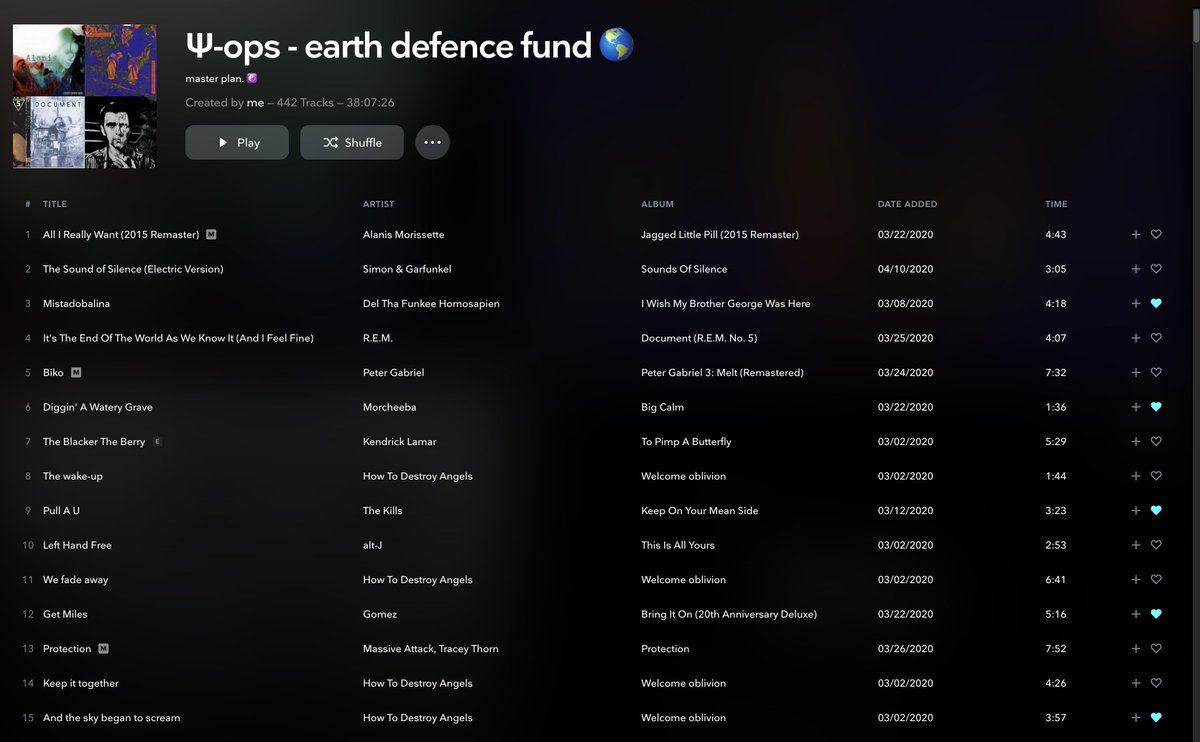Favorite 'The Sound of Silence' with heart
Screen dimensions: 1200x742
[x=1156, y=269]
